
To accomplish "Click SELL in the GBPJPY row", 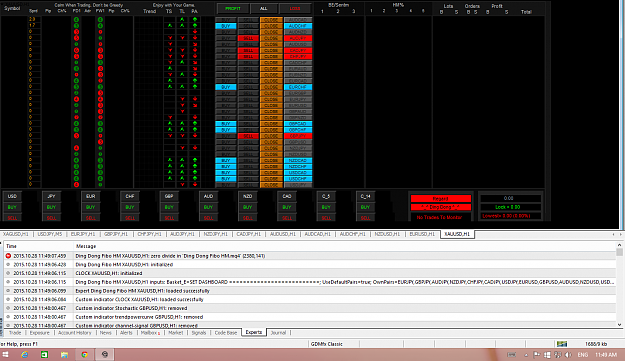I will click(x=248, y=136).
